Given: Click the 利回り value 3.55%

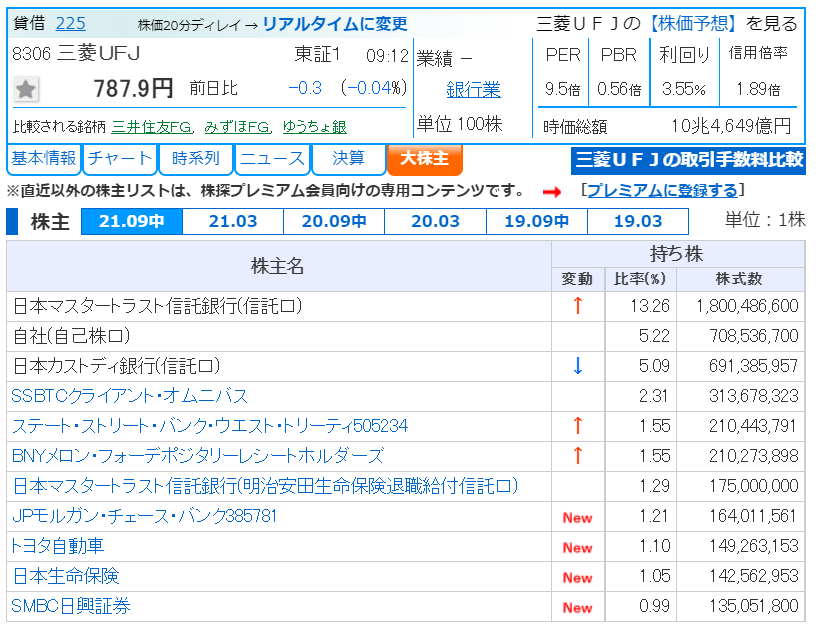Looking at the screenshot, I should [x=684, y=89].
